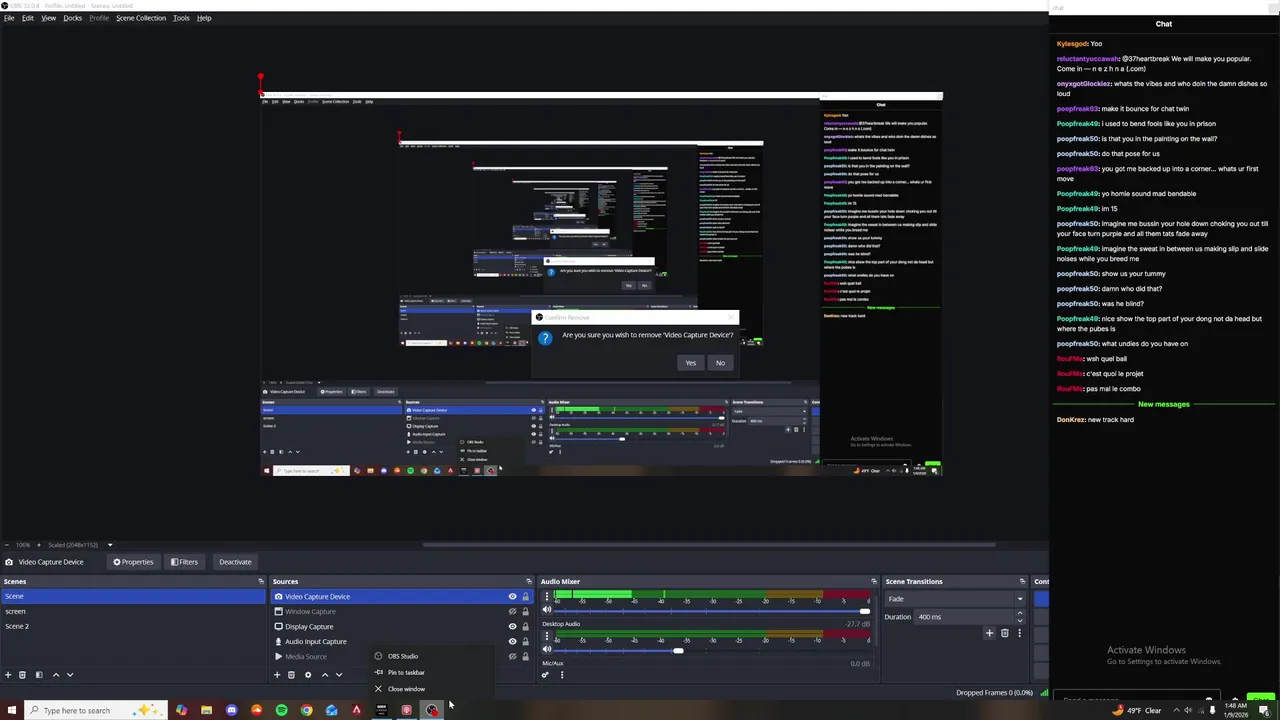Viewport: 1280px width, 720px height.
Task: Open Discord from the taskbar
Action: click(x=231, y=710)
